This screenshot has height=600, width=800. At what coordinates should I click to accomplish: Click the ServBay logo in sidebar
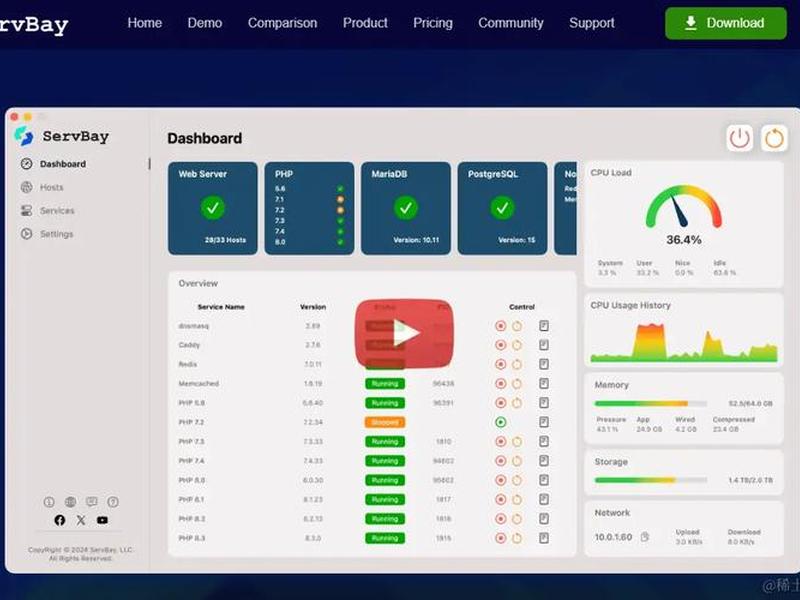[x=61, y=136]
